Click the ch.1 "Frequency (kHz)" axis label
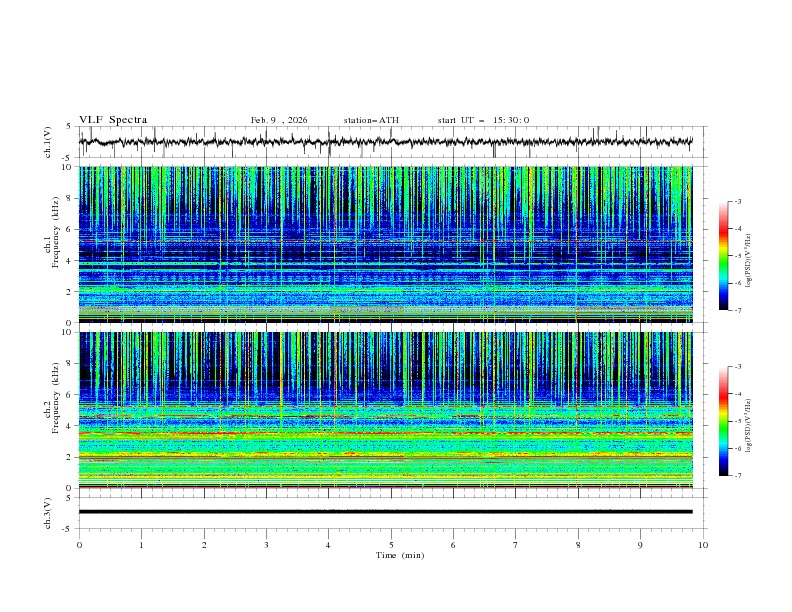Image resolution: width=792 pixels, height=612 pixels. coord(56,232)
